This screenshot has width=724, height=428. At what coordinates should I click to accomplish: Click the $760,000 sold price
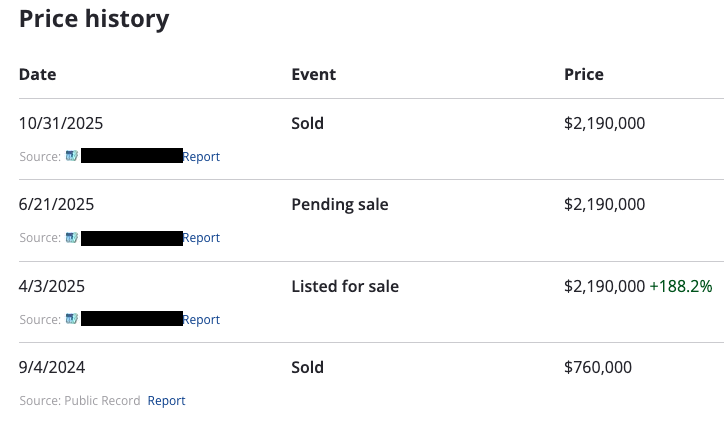(x=598, y=367)
